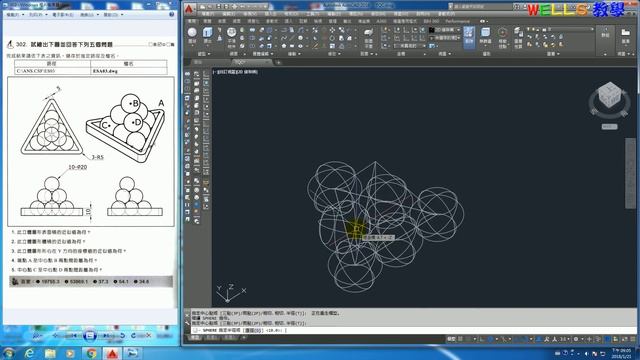Image resolution: width=640 pixels, height=360 pixels.
Task: Click the file name ESA03.dwg in table
Action: click(x=105, y=71)
